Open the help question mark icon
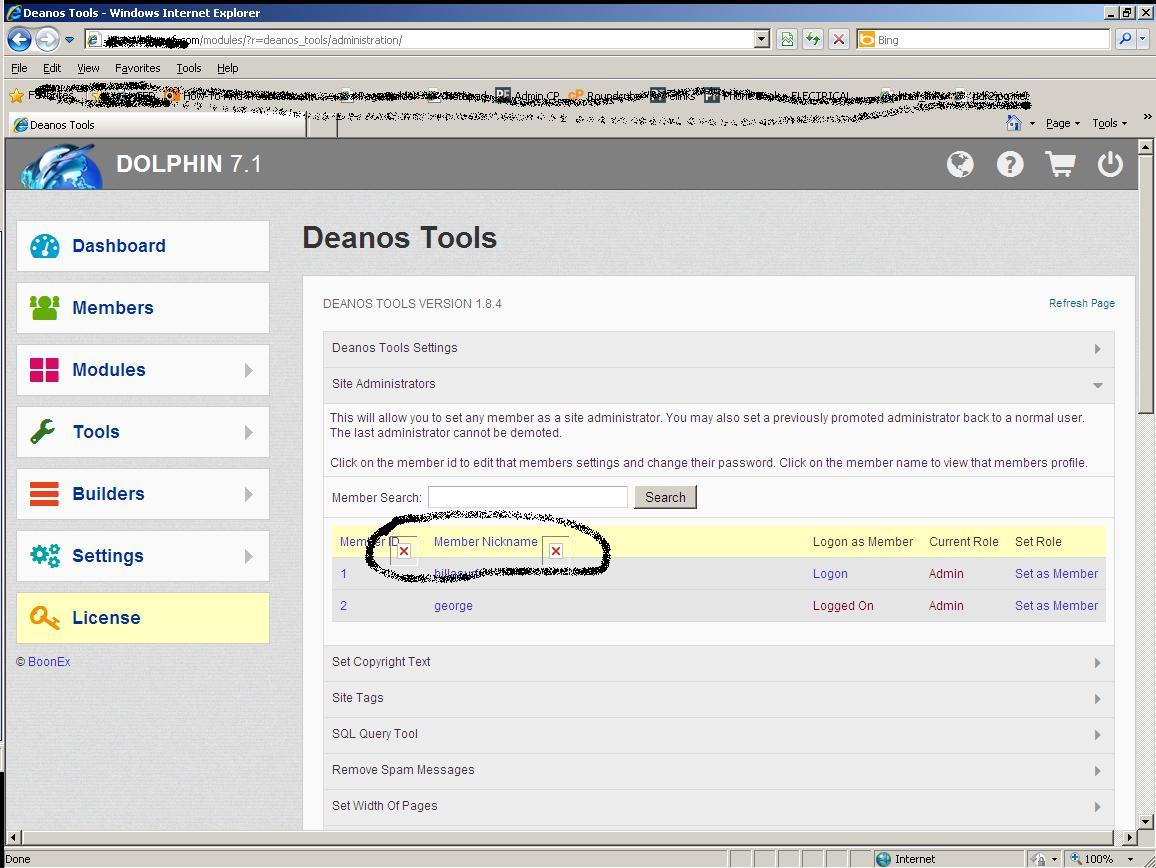This screenshot has height=868, width=1156. coord(1010,164)
